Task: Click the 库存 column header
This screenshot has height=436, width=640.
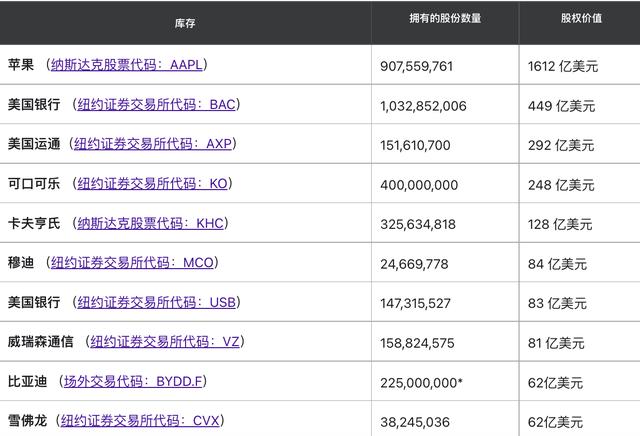Action: tap(185, 23)
